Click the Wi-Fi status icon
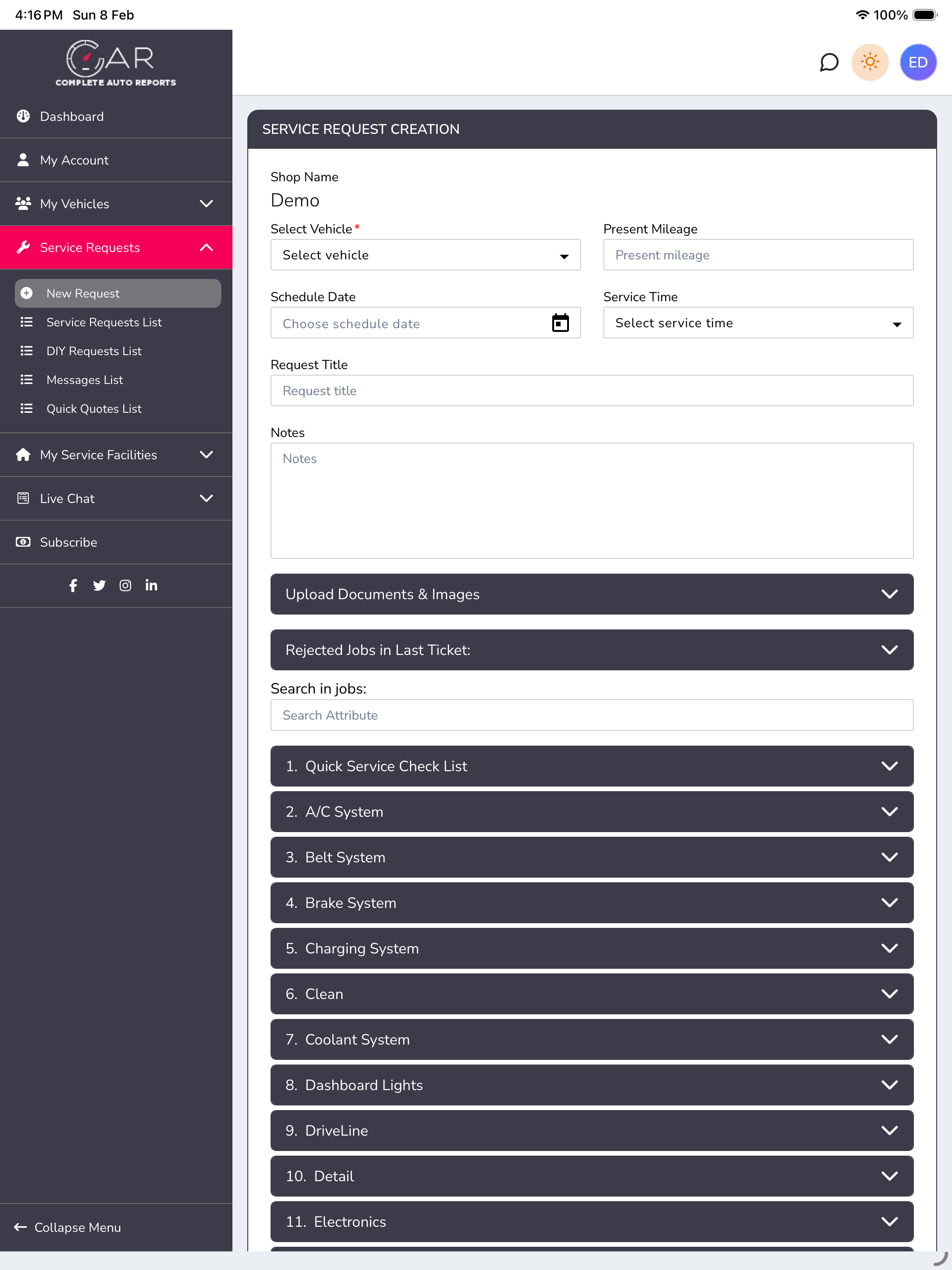The image size is (952, 1270). [x=862, y=15]
